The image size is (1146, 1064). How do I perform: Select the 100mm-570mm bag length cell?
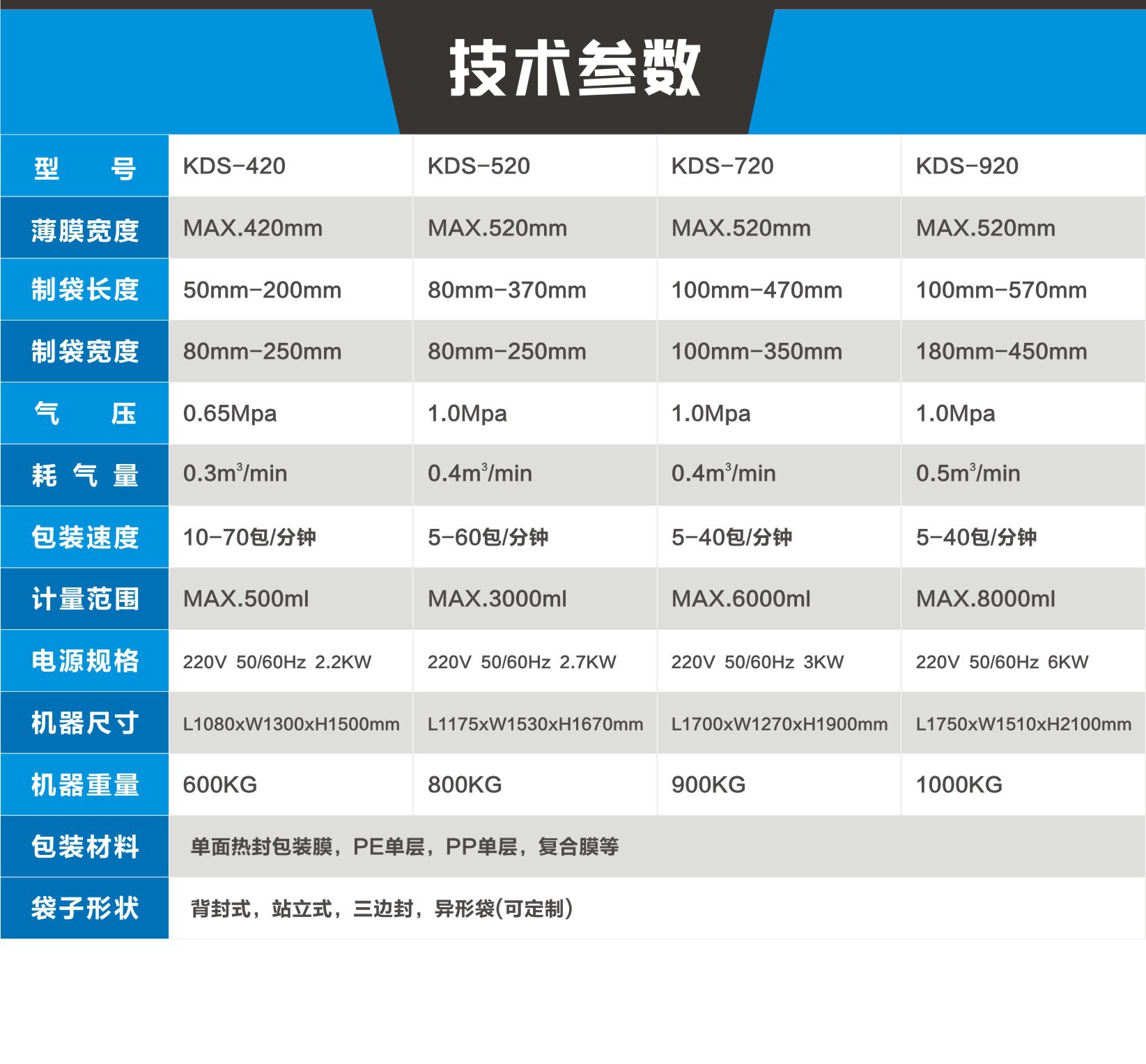tap(1001, 290)
